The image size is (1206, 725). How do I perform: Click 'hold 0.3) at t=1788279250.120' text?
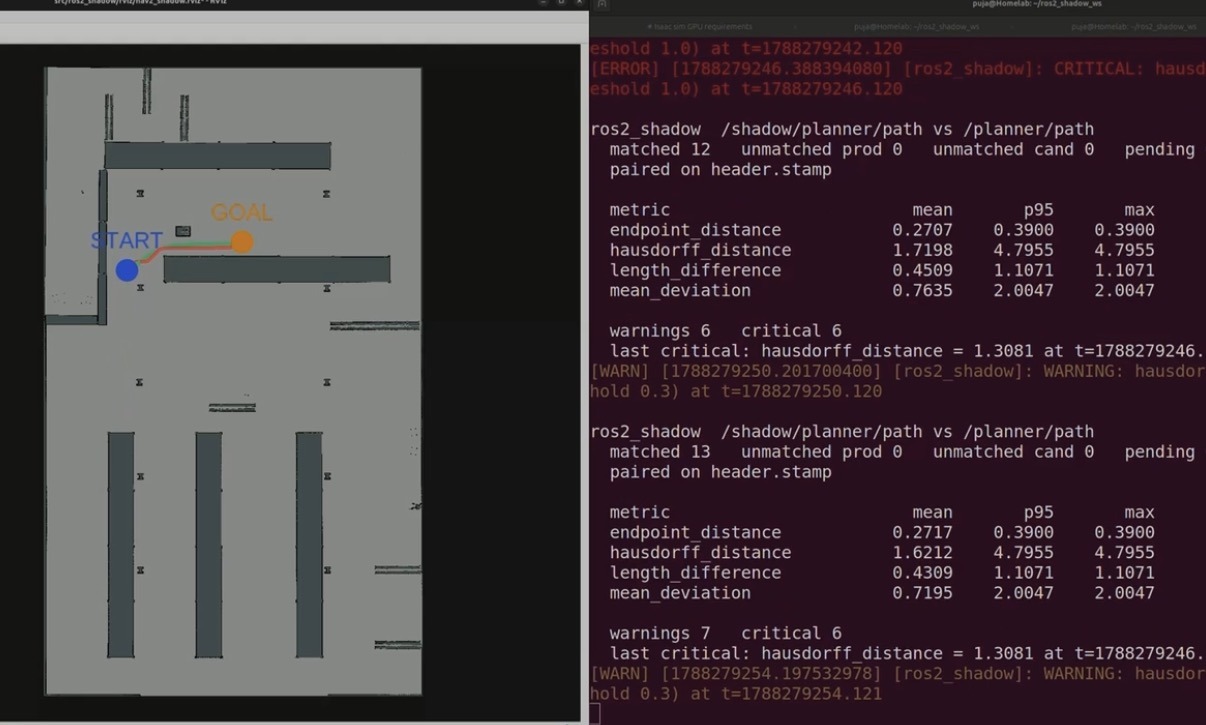(x=736, y=391)
